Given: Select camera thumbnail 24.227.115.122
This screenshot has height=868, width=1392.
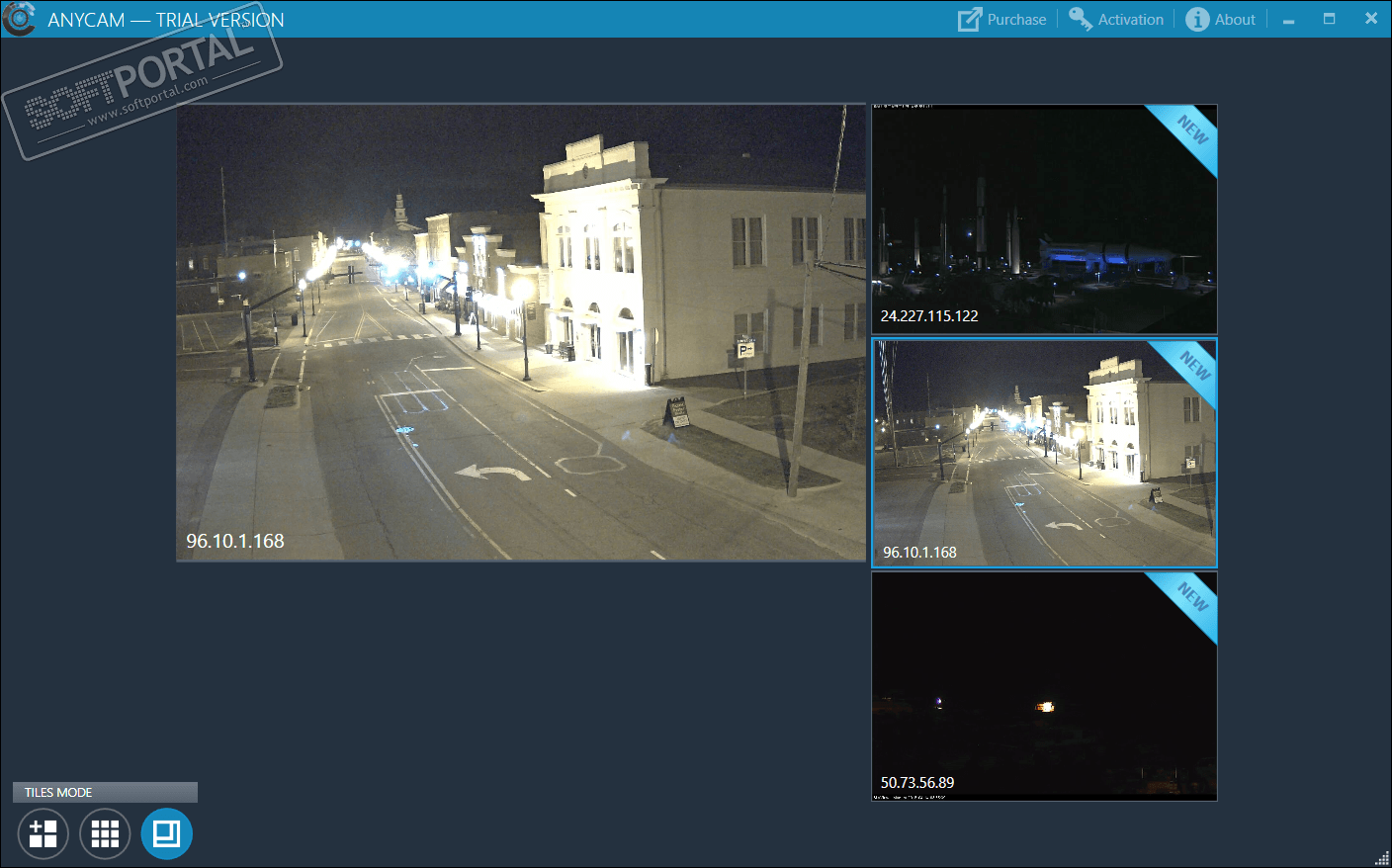Looking at the screenshot, I should [1044, 218].
